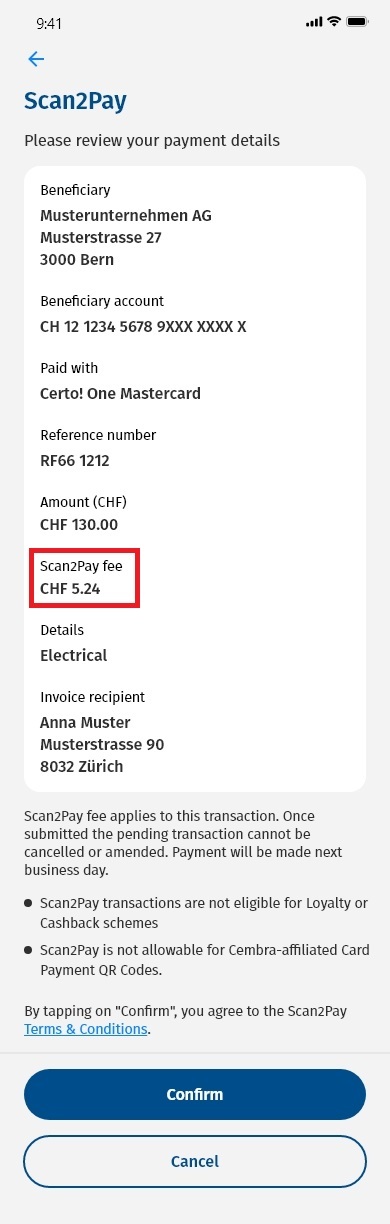This screenshot has height=1224, width=390.
Task: Cancel the payment review
Action: [x=195, y=1161]
